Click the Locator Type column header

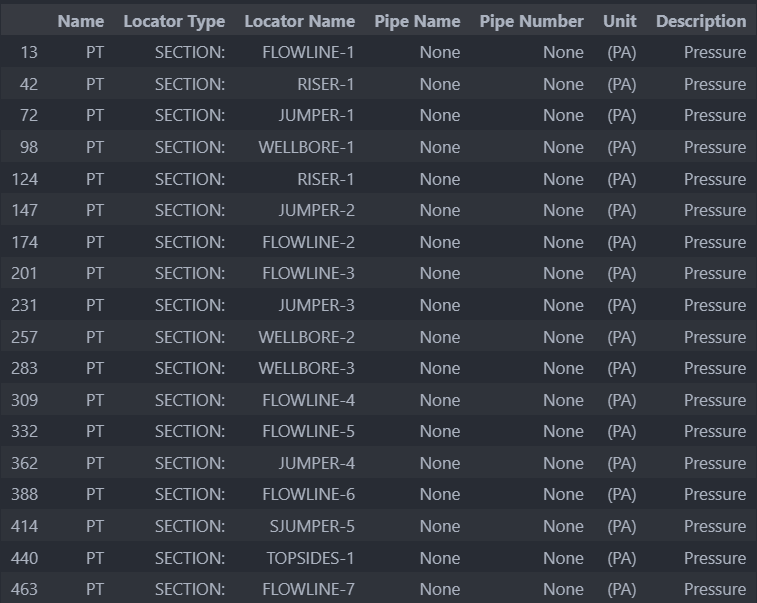[x=174, y=21]
